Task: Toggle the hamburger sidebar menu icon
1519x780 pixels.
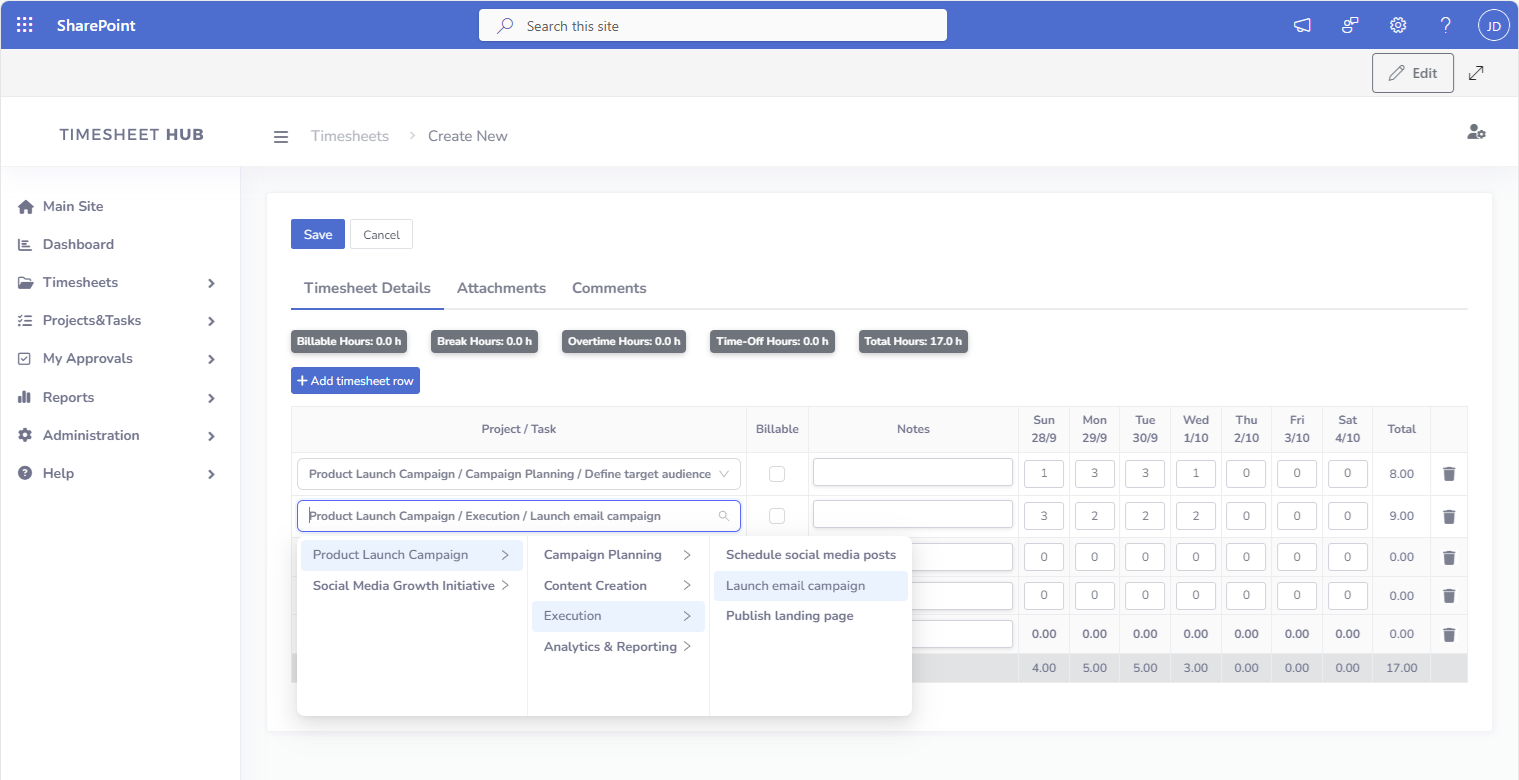Action: click(x=281, y=137)
